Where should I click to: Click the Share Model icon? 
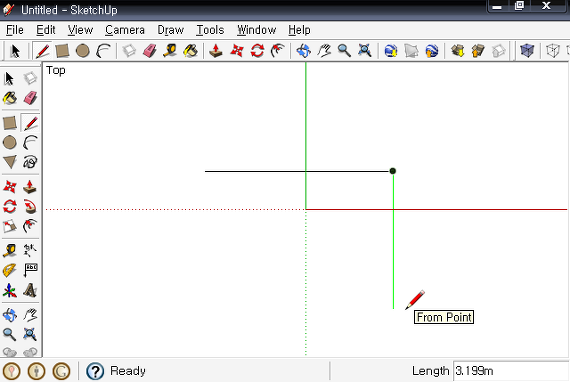pyautogui.click(x=478, y=51)
